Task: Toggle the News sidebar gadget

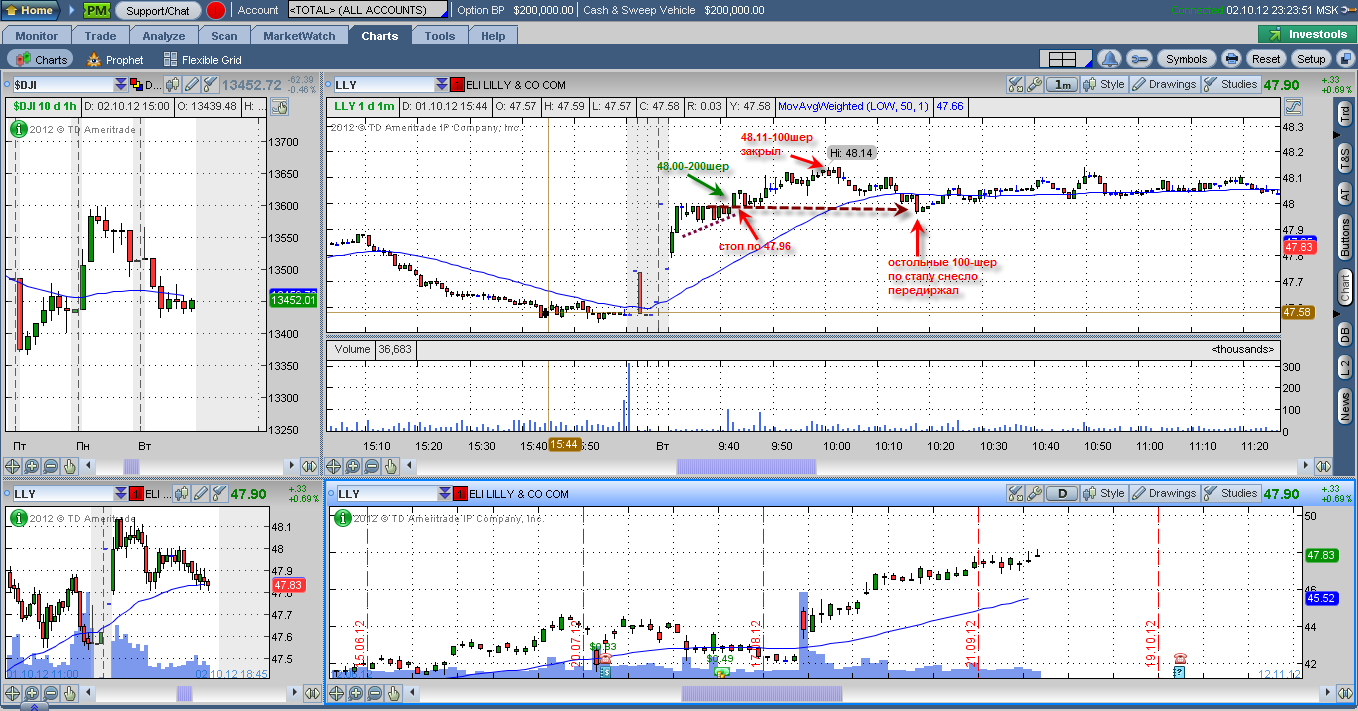Action: coord(1345,407)
